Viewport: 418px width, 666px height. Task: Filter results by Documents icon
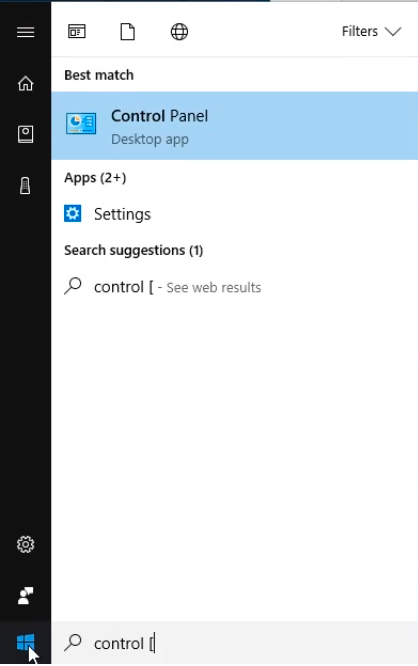pos(127,31)
